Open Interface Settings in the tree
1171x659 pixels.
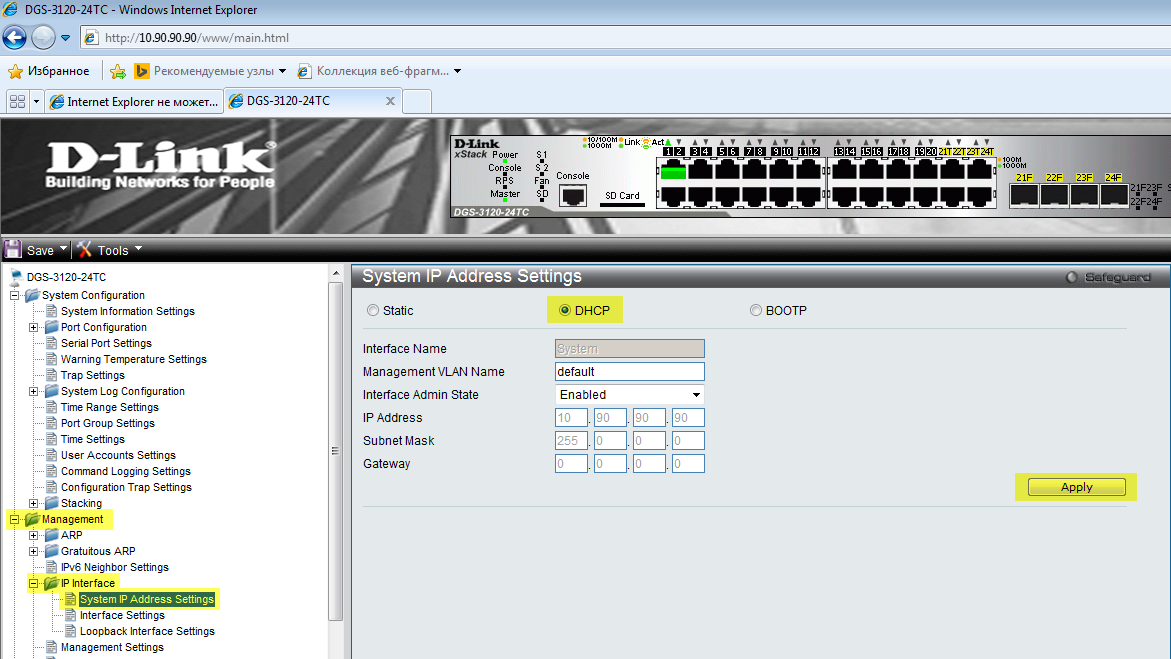tap(122, 615)
